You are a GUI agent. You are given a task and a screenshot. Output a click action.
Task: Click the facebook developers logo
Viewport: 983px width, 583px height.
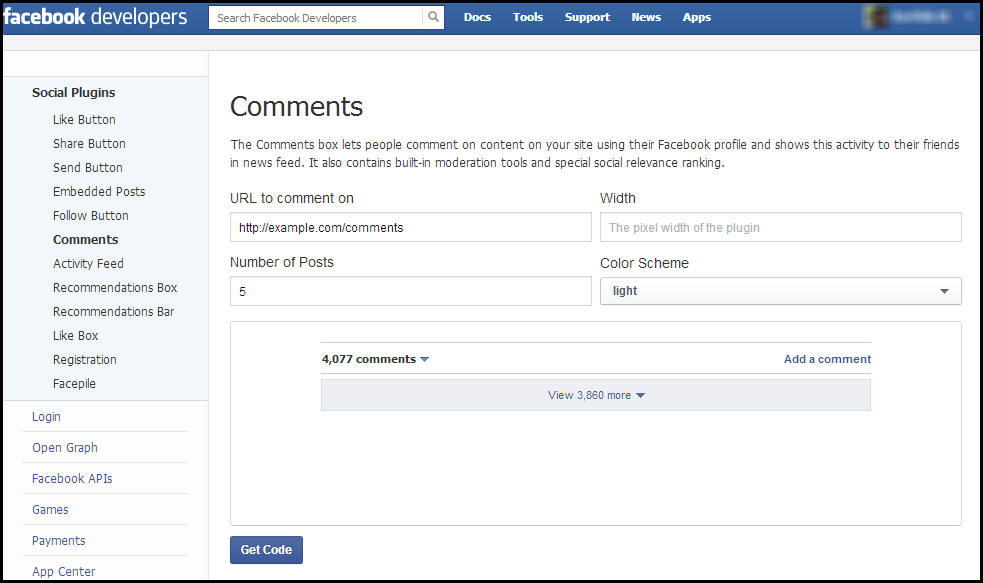(x=95, y=16)
